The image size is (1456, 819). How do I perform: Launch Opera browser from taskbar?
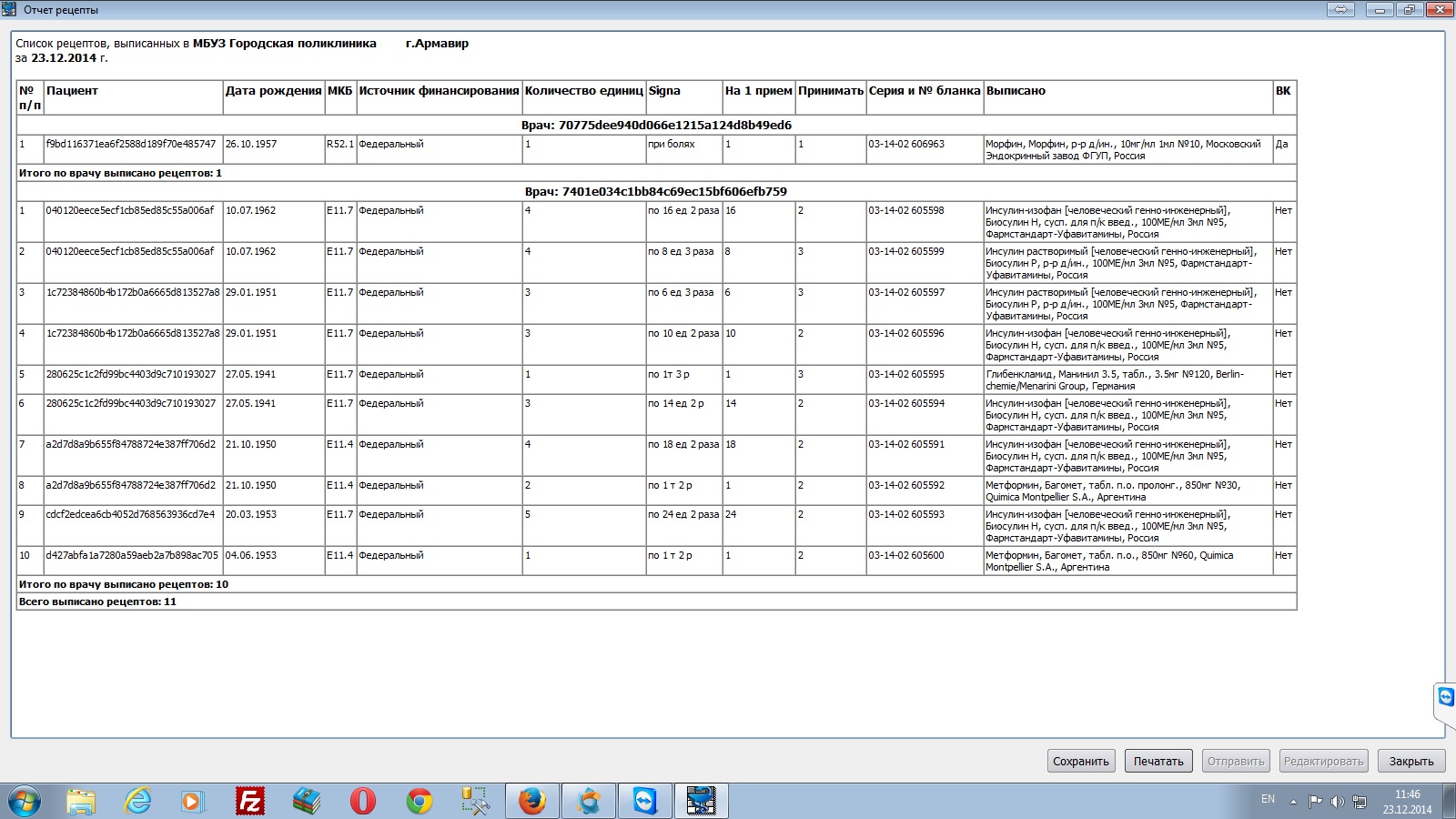[362, 801]
